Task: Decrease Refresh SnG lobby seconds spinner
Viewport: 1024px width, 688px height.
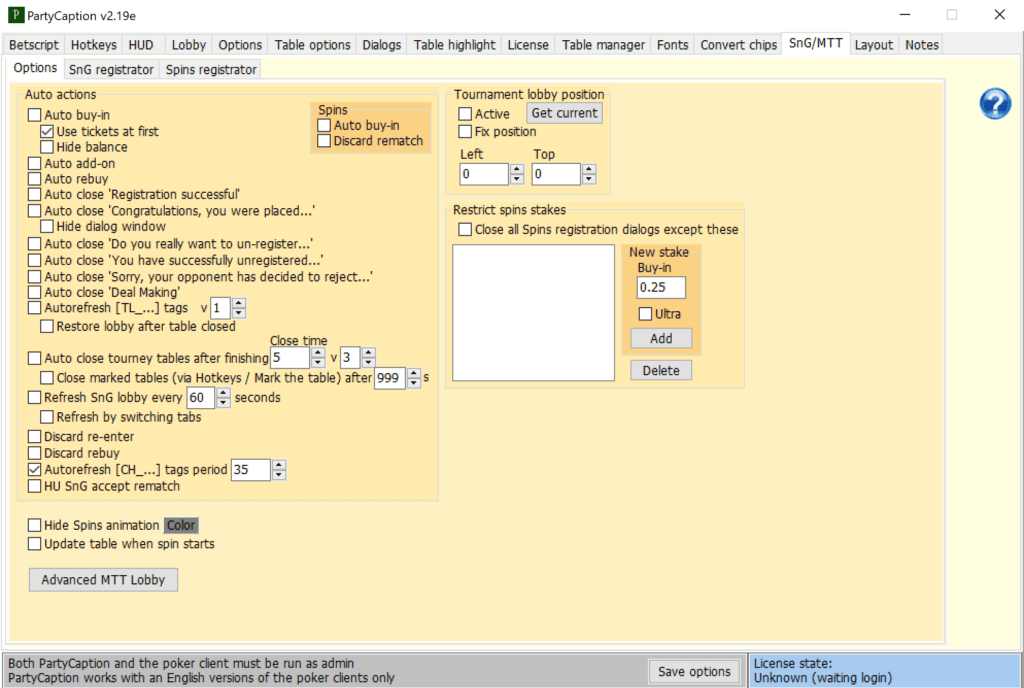Action: (x=223, y=403)
